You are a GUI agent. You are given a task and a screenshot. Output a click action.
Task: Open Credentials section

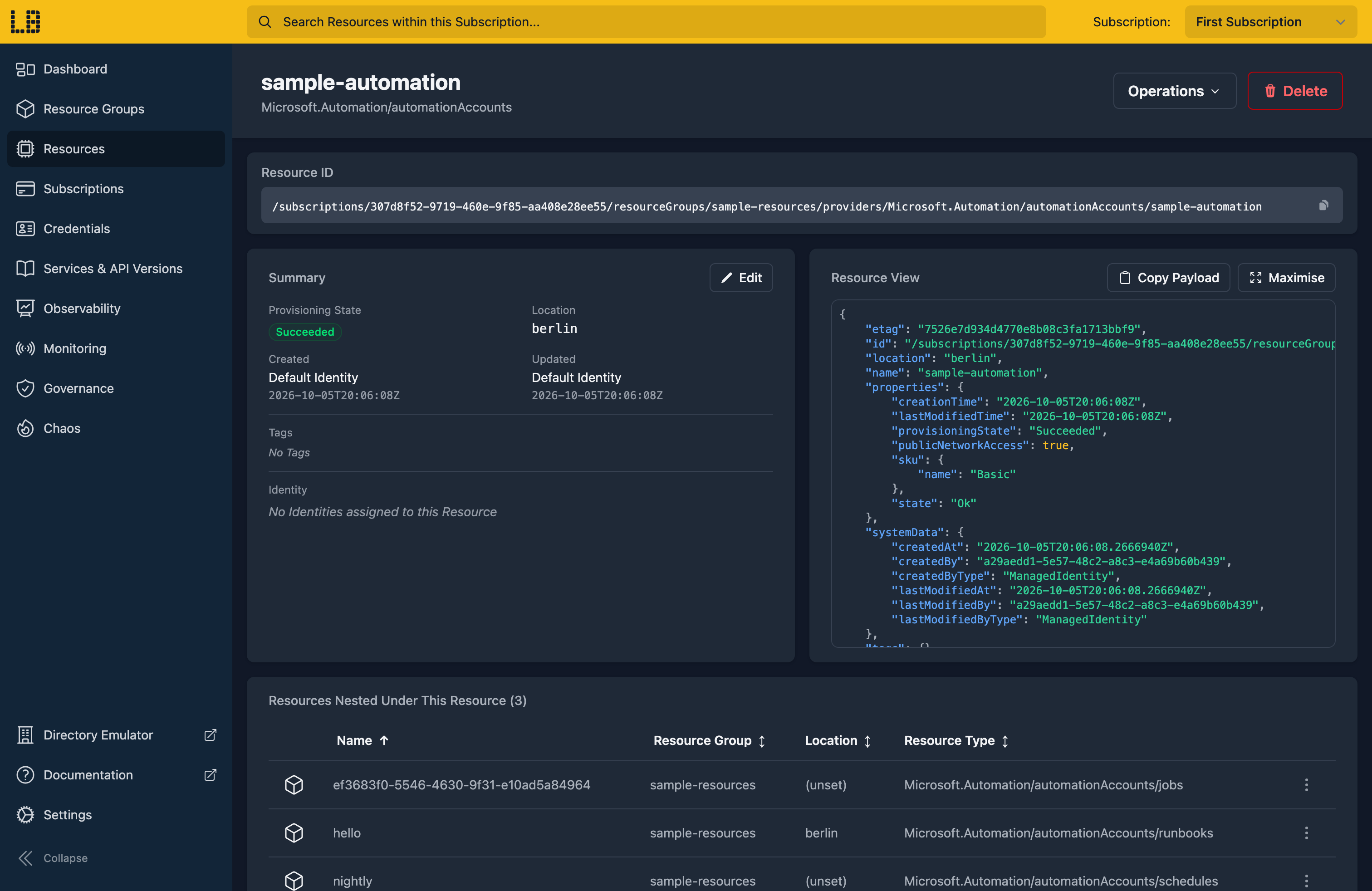click(x=116, y=229)
